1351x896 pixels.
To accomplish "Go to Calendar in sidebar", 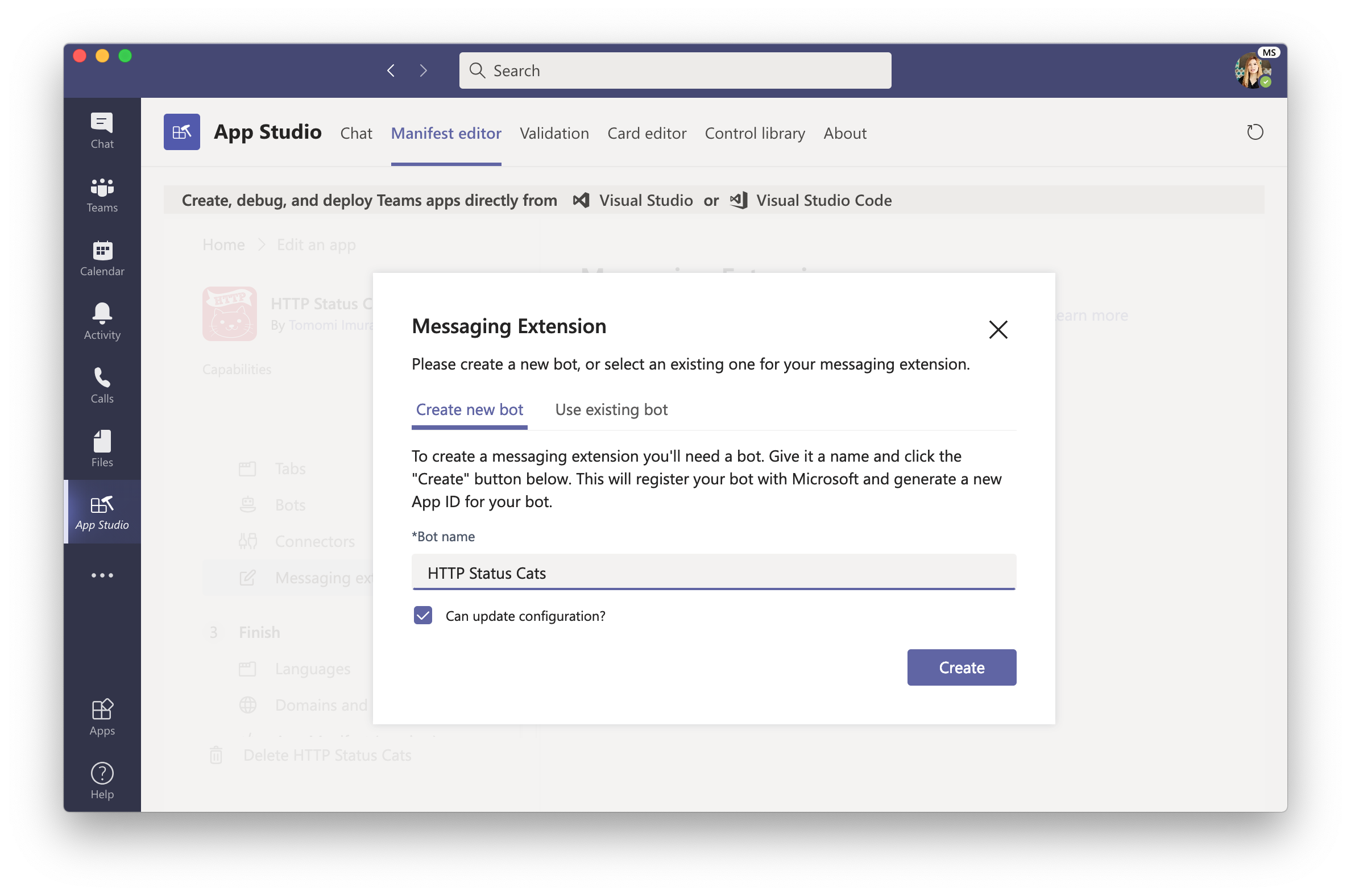I will (x=102, y=258).
